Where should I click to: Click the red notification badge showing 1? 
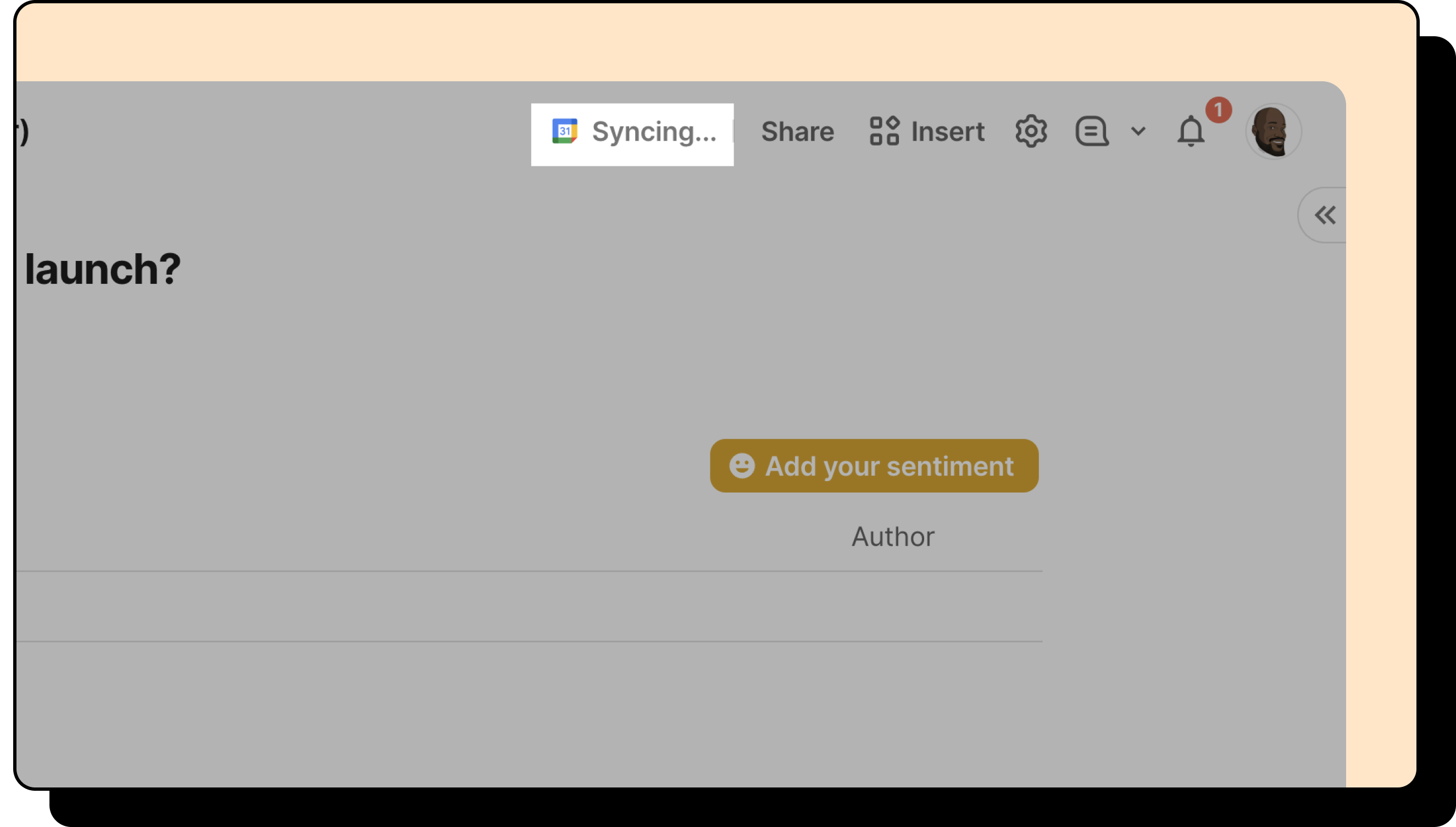(x=1218, y=110)
